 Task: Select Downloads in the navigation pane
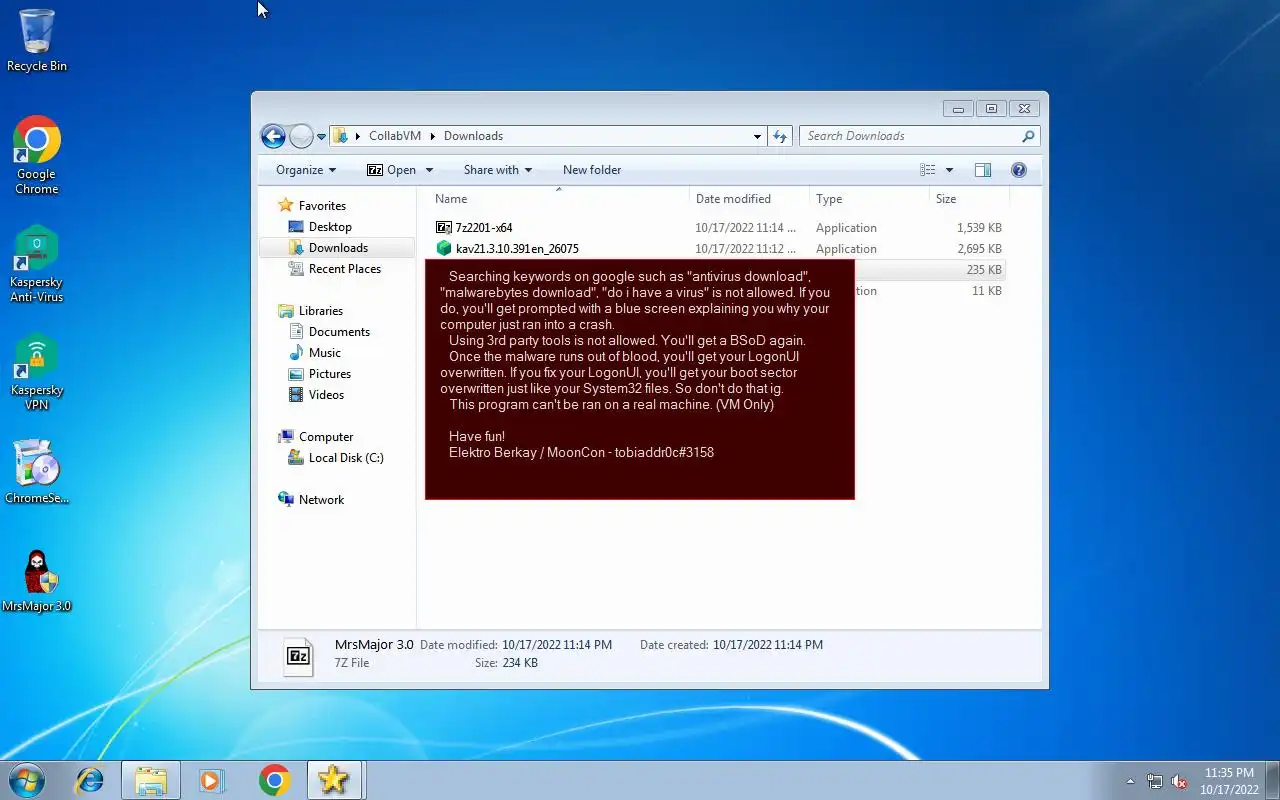tap(338, 248)
